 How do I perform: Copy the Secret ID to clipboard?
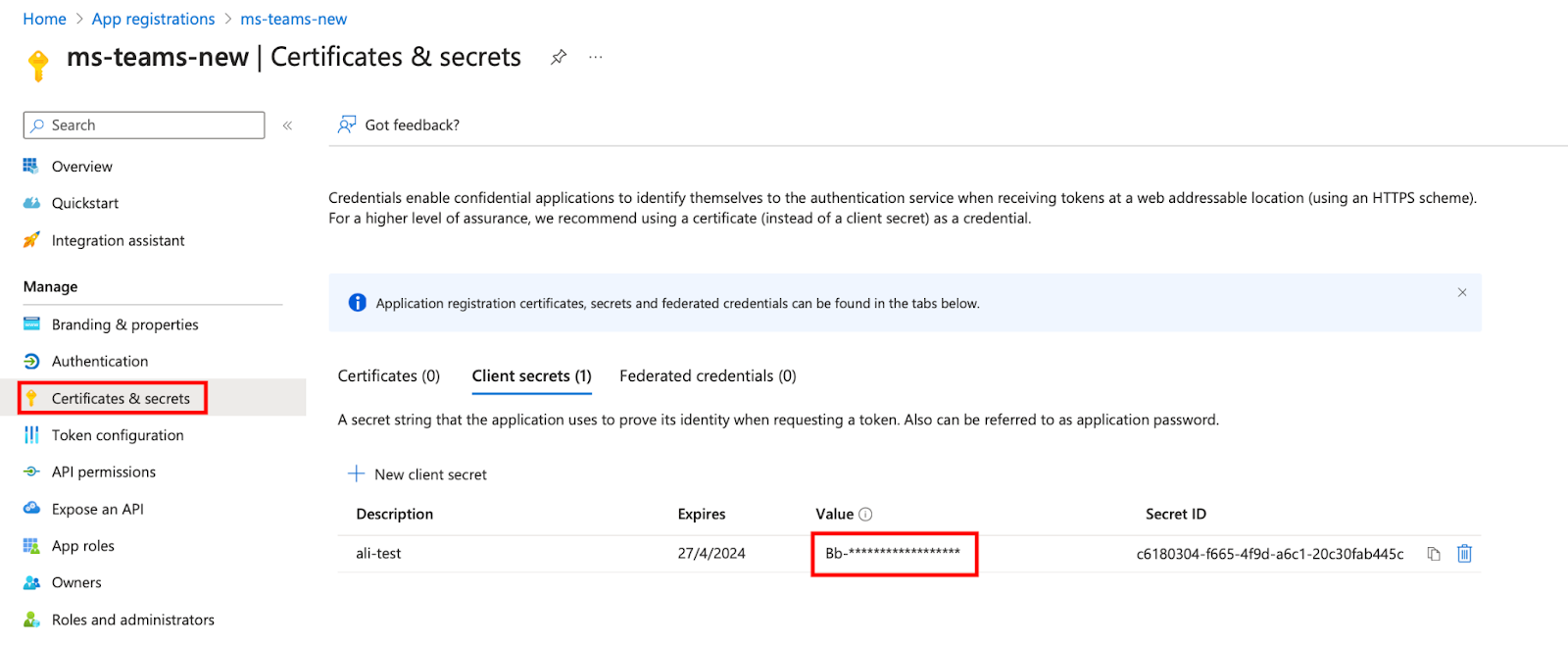(1434, 554)
